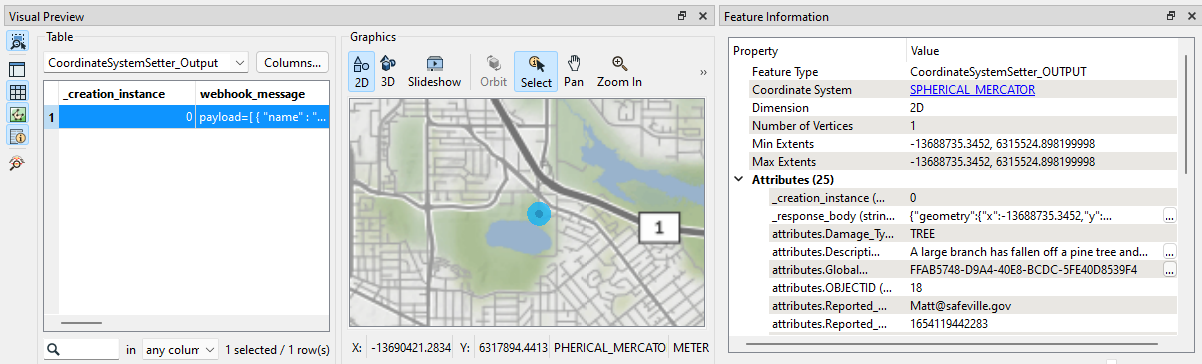Collapse the Attributes (25) section
This screenshot has height=364, width=1202.
[739, 180]
